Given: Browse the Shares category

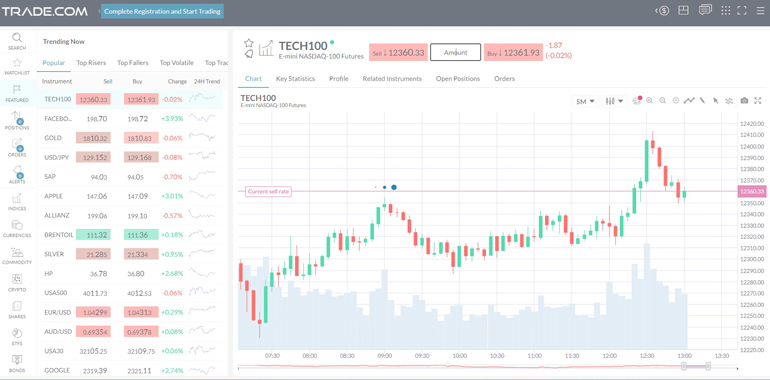Looking at the screenshot, I should tap(17, 310).
